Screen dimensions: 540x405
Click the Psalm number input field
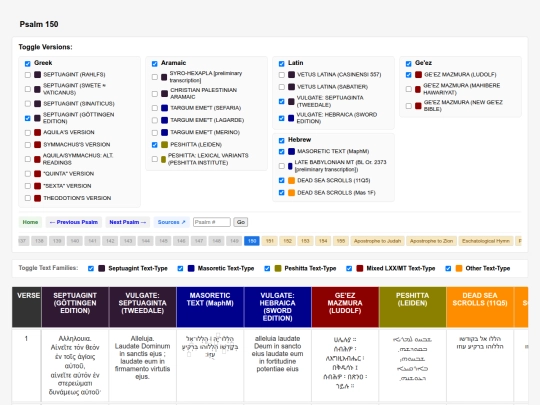pyautogui.click(x=212, y=222)
